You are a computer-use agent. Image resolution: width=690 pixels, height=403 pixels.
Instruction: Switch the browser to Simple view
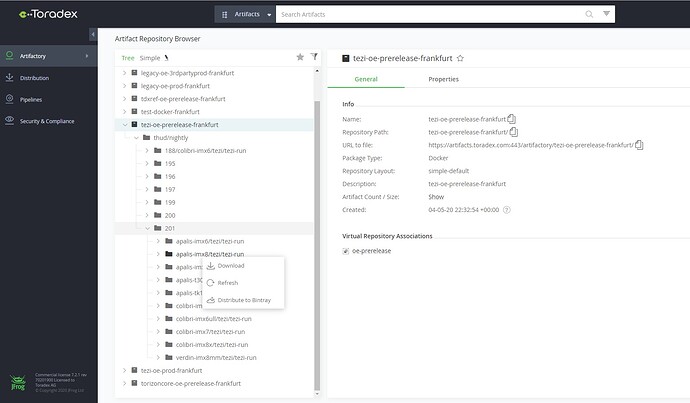point(150,58)
